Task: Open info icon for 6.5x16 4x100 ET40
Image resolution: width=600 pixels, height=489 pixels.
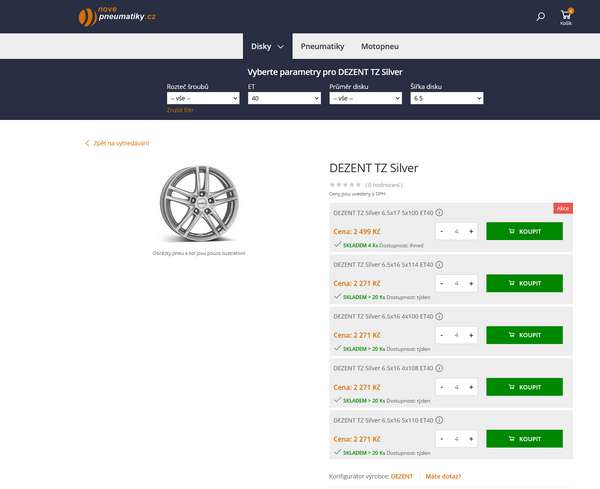Action: 439,316
